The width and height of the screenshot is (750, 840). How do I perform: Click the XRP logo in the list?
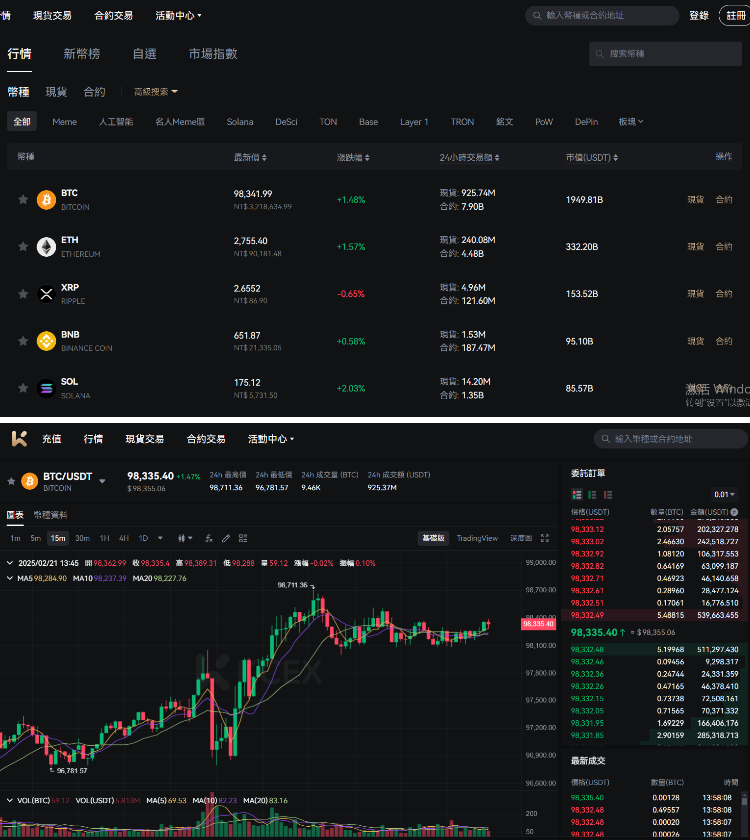point(47,294)
